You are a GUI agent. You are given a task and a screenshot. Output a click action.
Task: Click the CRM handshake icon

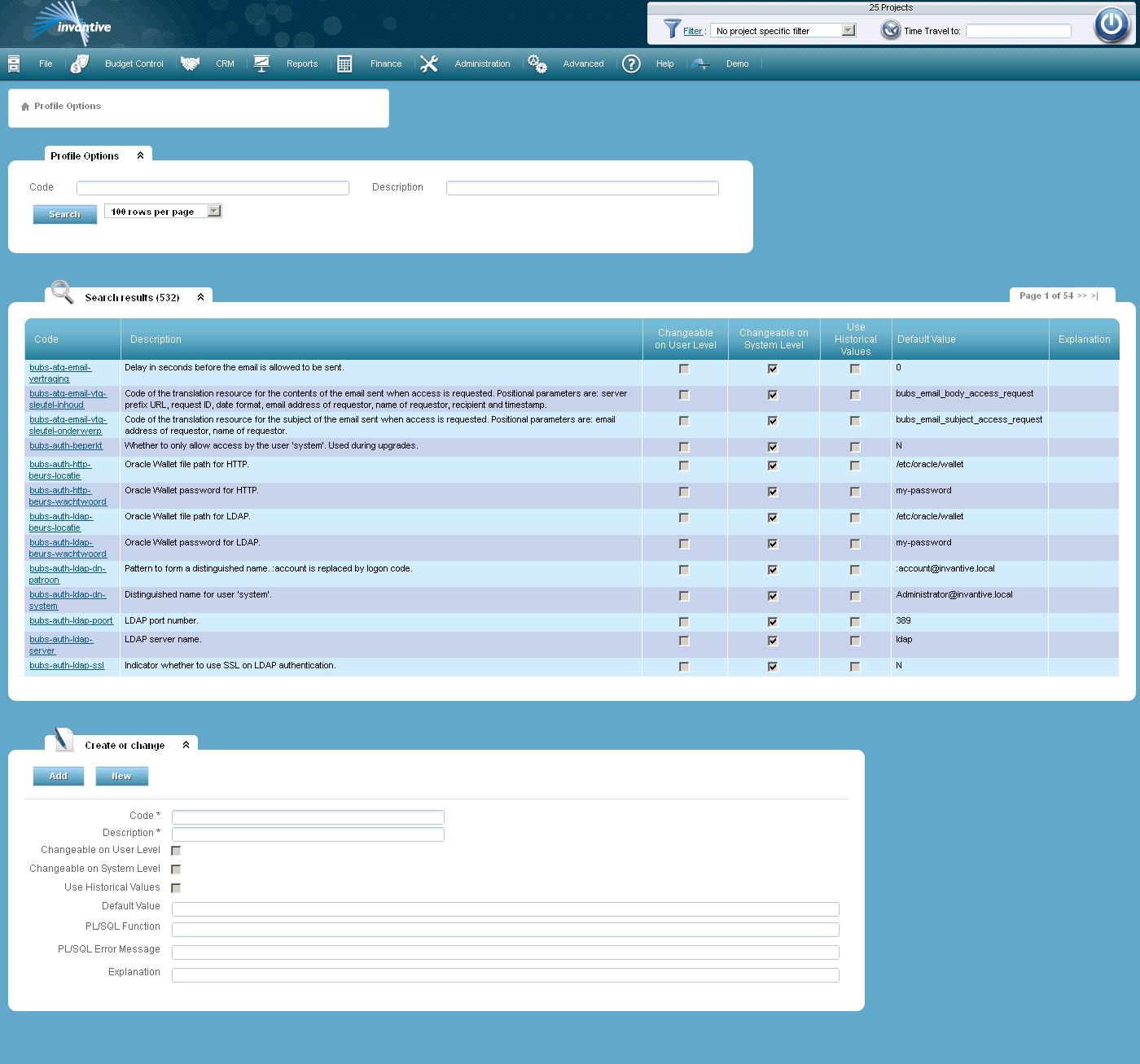191,63
